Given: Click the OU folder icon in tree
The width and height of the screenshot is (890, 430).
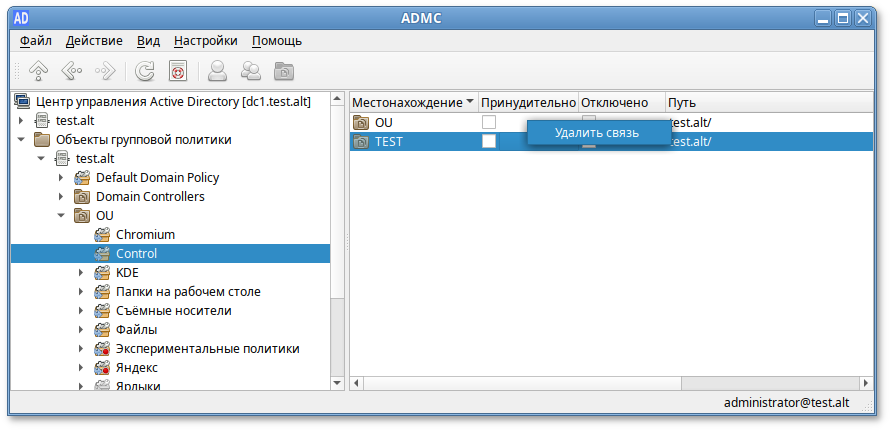Looking at the screenshot, I should pyautogui.click(x=82, y=216).
